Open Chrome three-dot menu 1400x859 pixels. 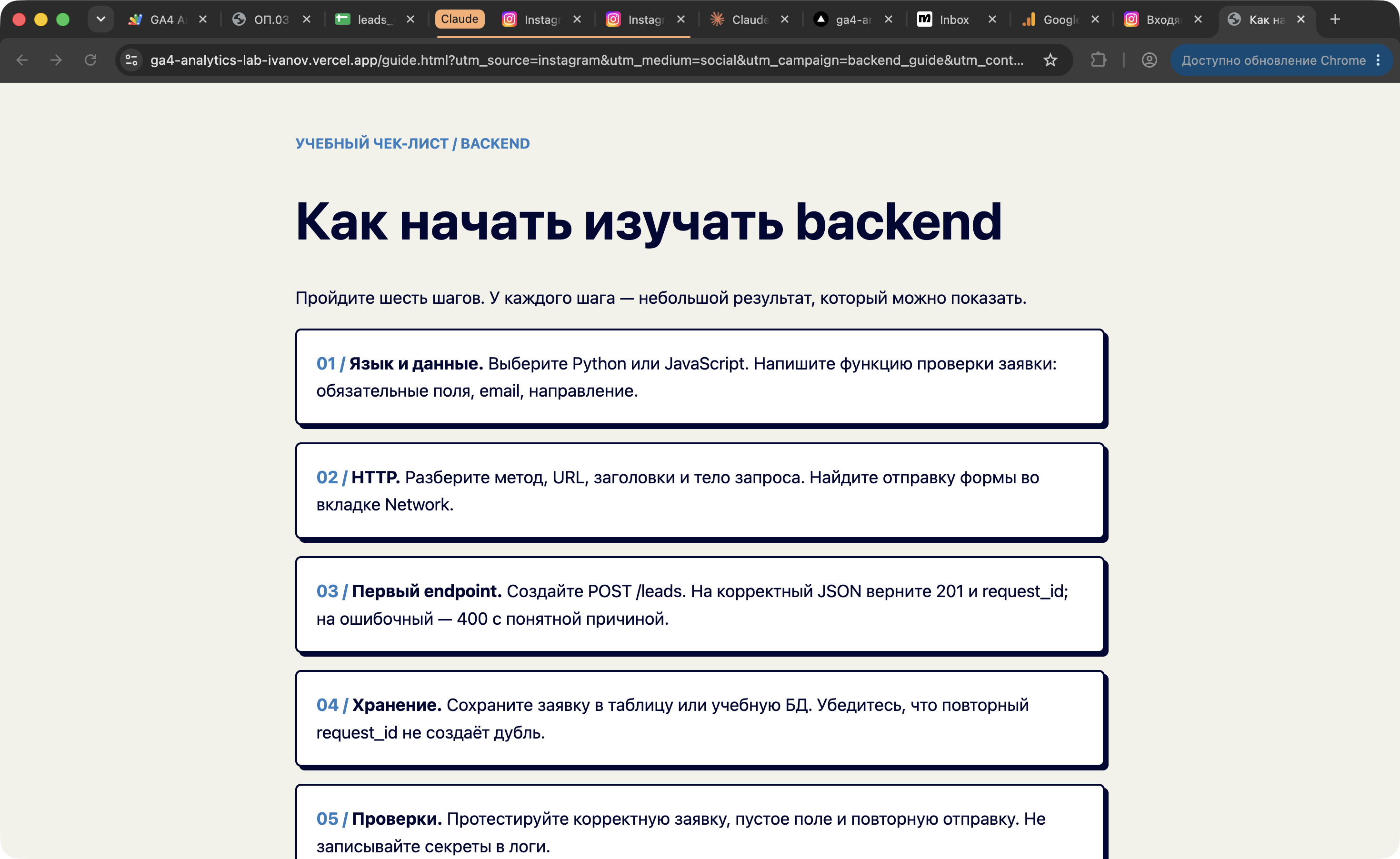1379,60
